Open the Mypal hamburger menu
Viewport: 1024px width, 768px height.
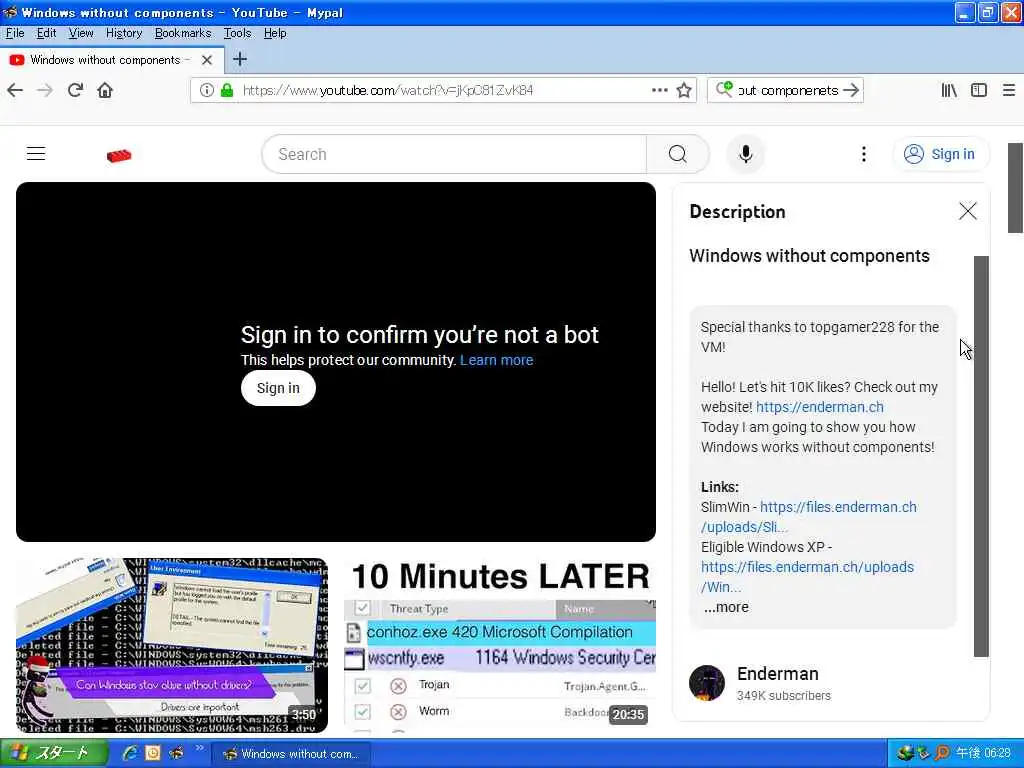(x=1008, y=90)
